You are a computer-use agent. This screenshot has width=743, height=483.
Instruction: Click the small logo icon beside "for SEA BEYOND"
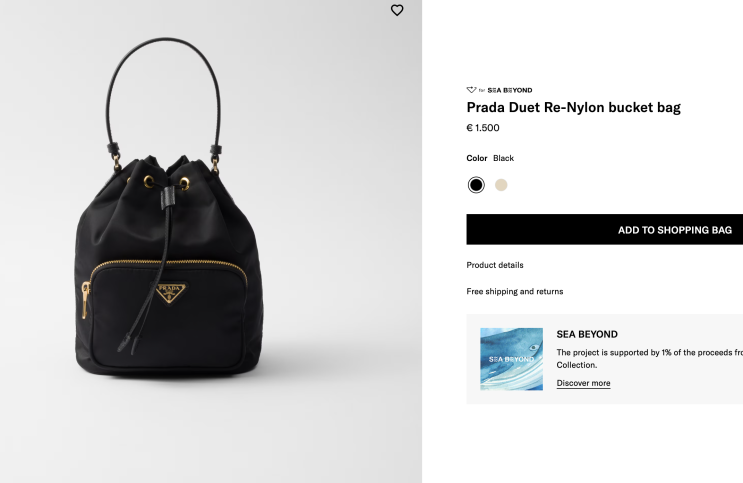click(471, 90)
